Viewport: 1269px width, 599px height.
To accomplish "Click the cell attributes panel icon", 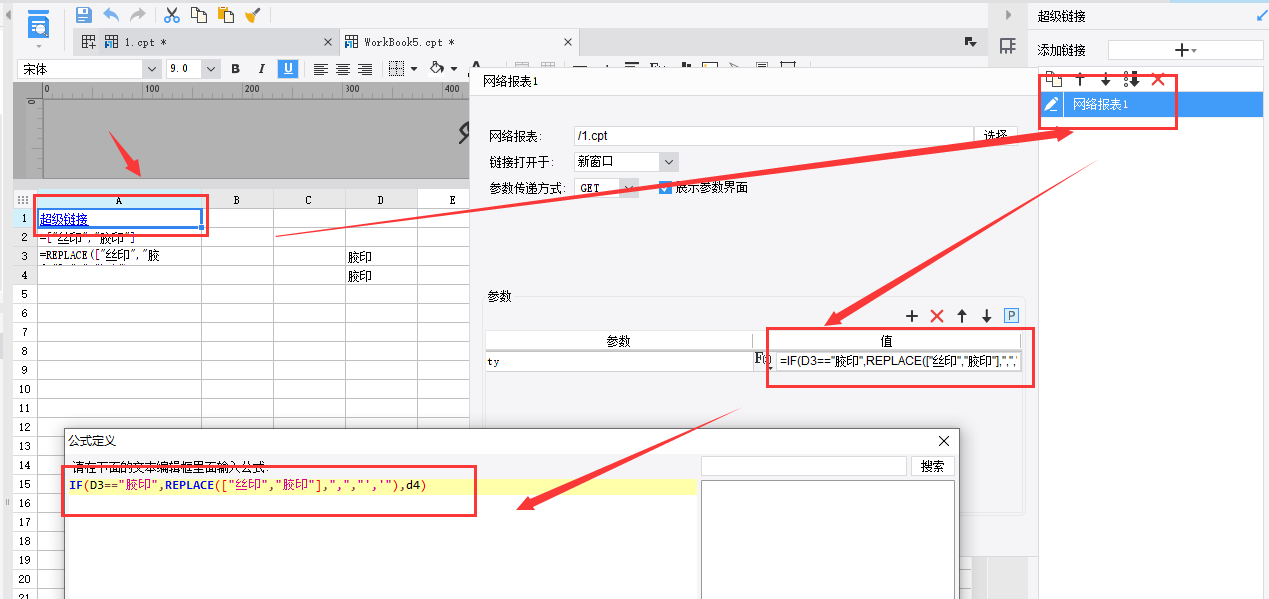I will (1007, 45).
